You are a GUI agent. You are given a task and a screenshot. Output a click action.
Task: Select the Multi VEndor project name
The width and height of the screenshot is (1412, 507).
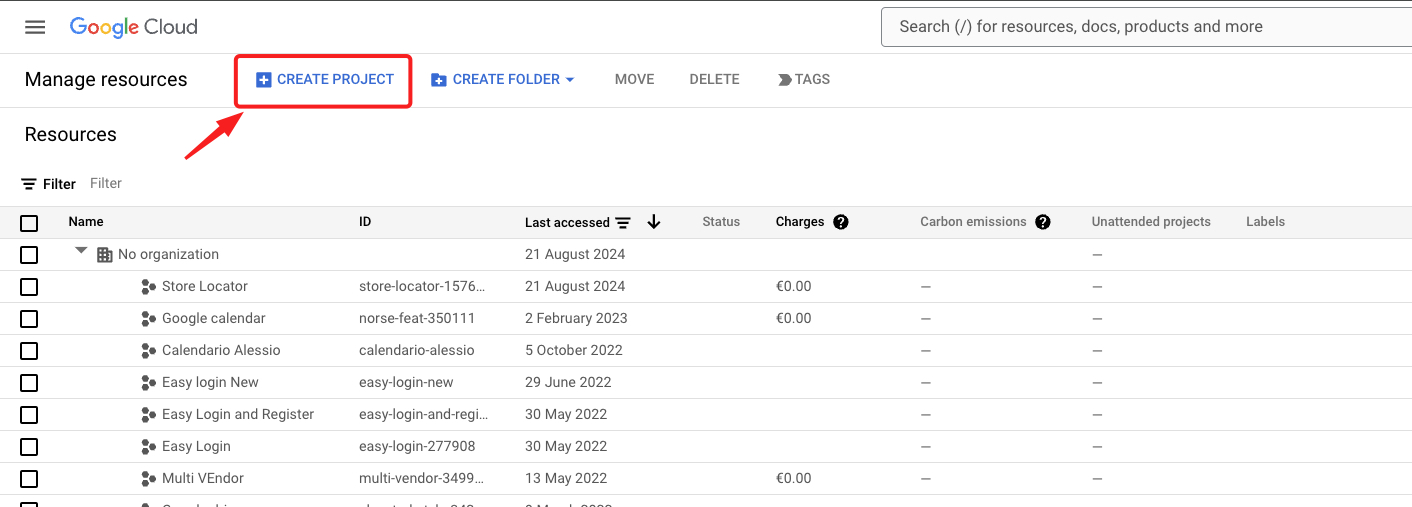(x=203, y=479)
